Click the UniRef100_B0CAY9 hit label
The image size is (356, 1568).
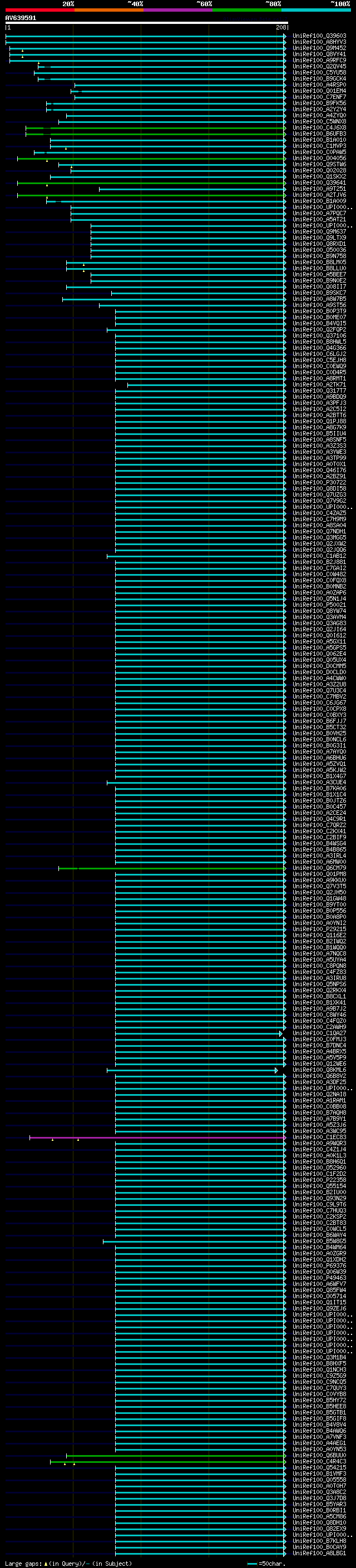(319, 1547)
